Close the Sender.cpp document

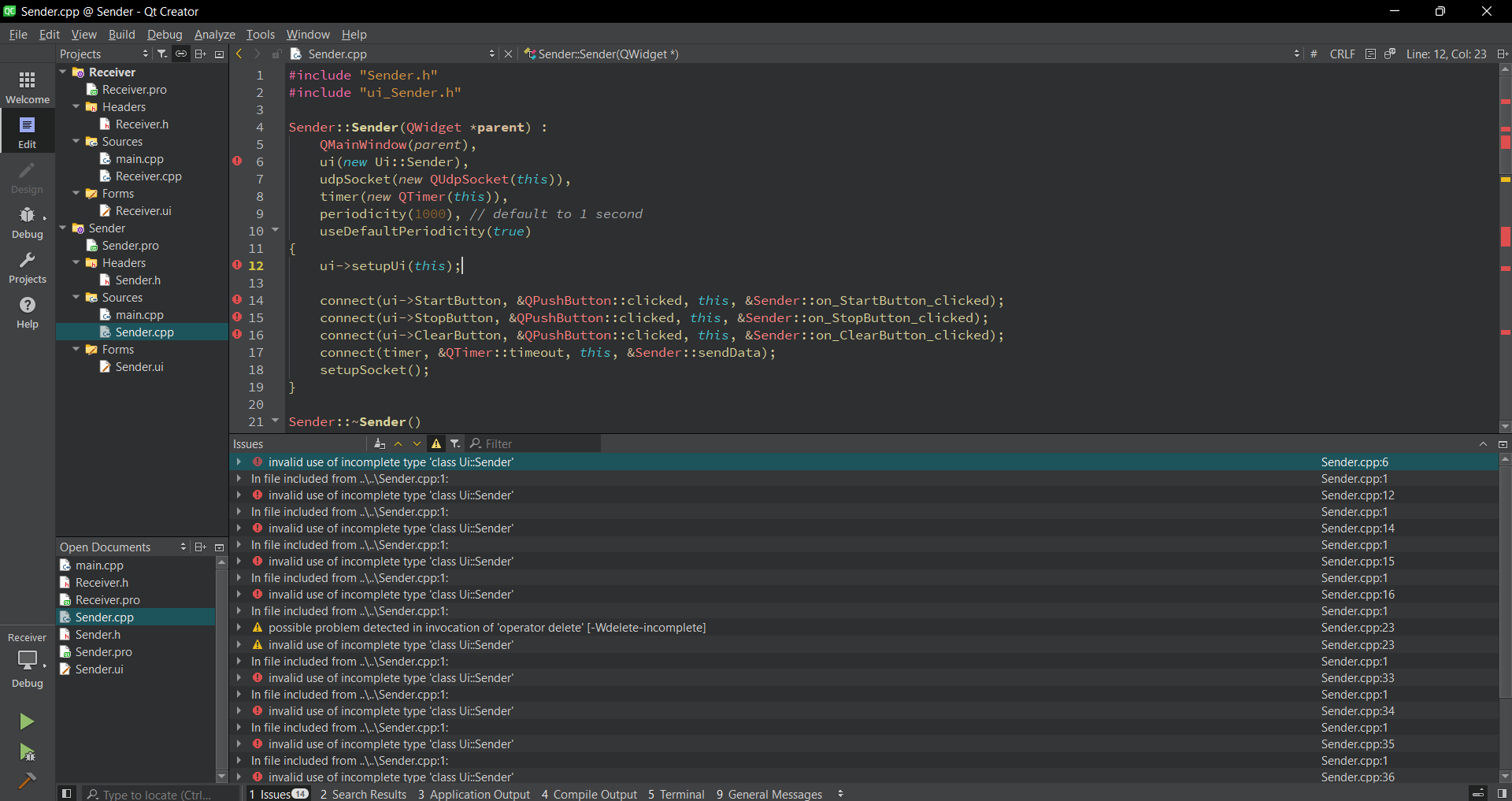tap(508, 54)
